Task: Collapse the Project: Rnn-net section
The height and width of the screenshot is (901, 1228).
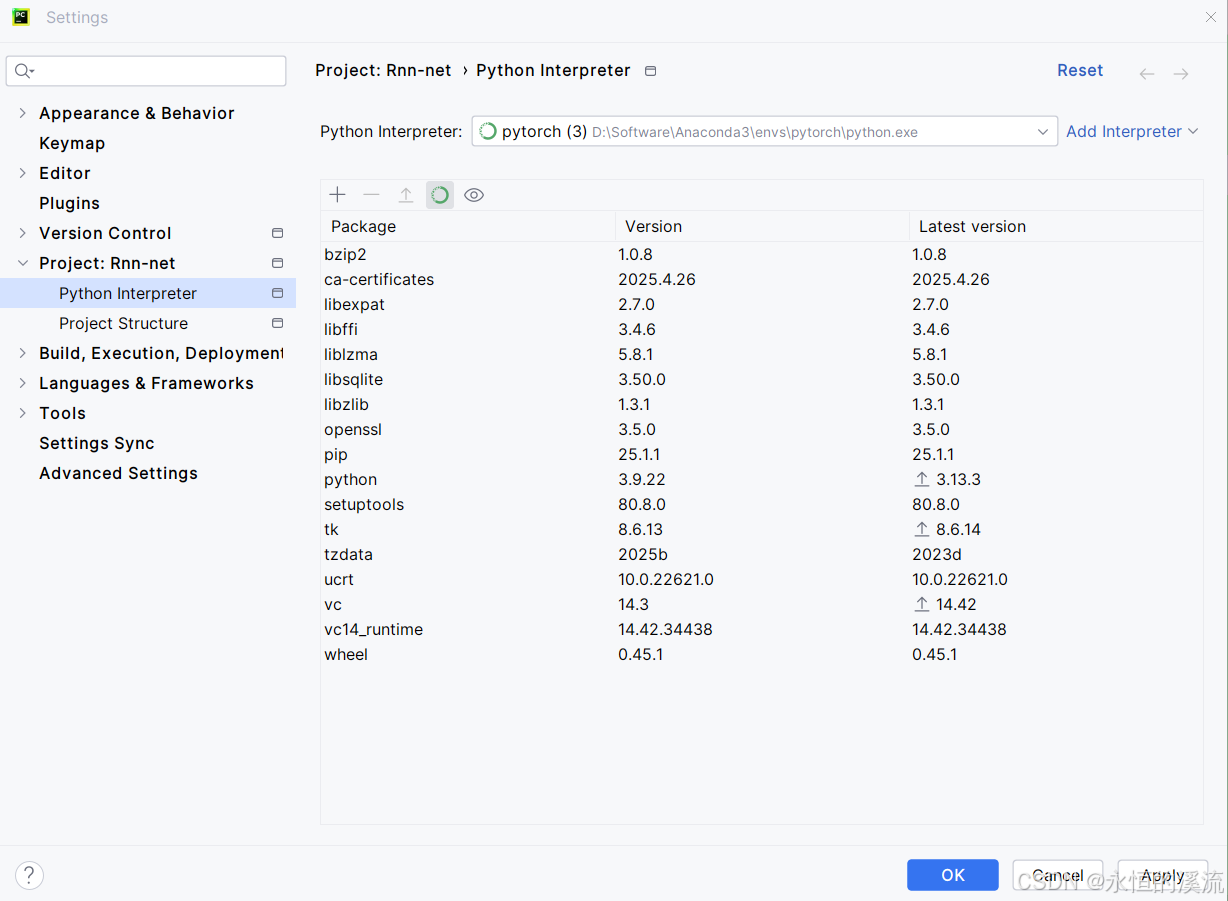Action: click(23, 263)
